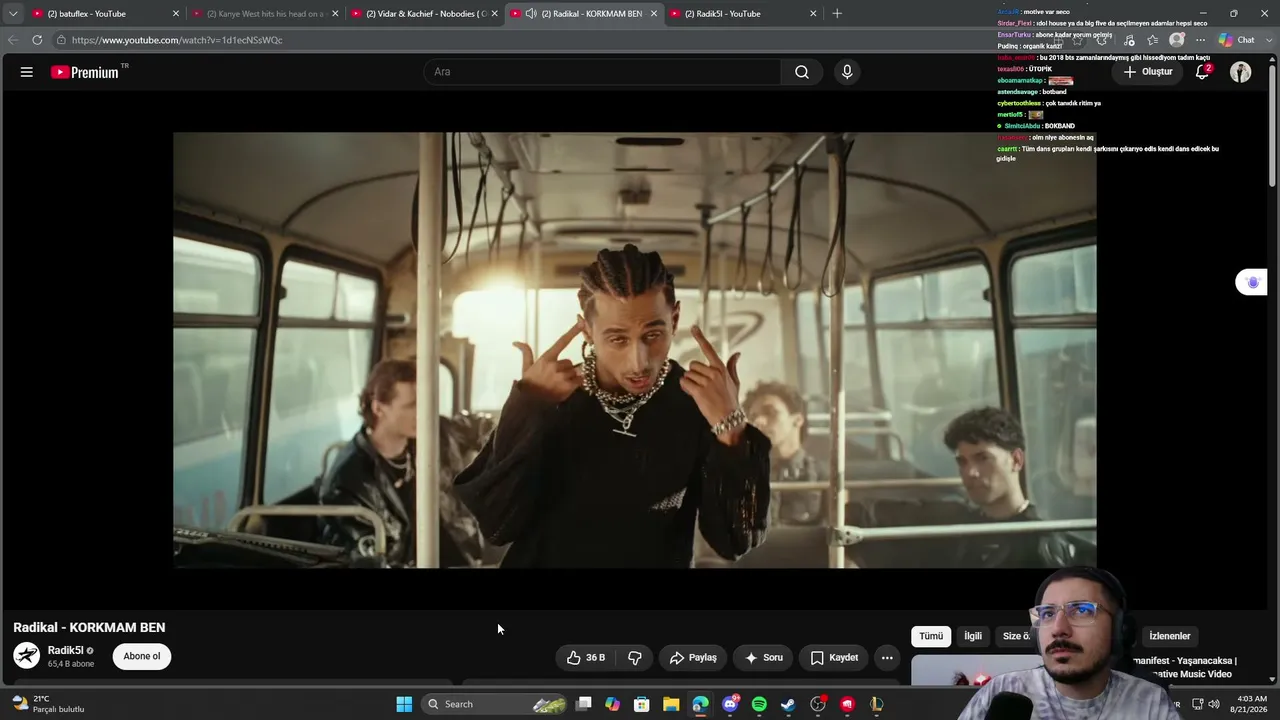Open Steam from taskbar
Image resolution: width=1280 pixels, height=720 pixels.
point(788,704)
